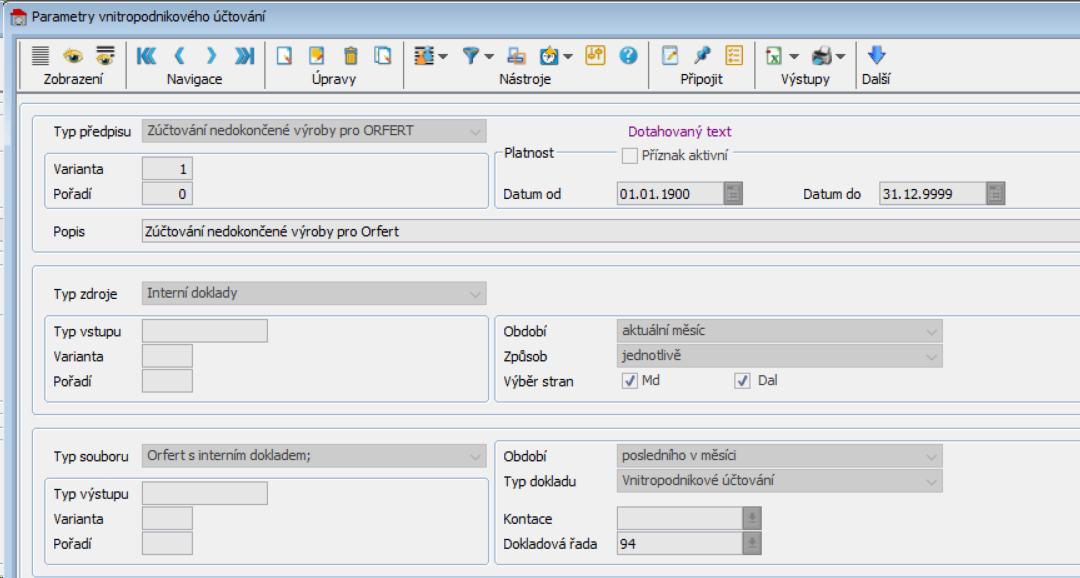Toggle the Dal side checkbox
This screenshot has height=578, width=1080.
click(742, 381)
